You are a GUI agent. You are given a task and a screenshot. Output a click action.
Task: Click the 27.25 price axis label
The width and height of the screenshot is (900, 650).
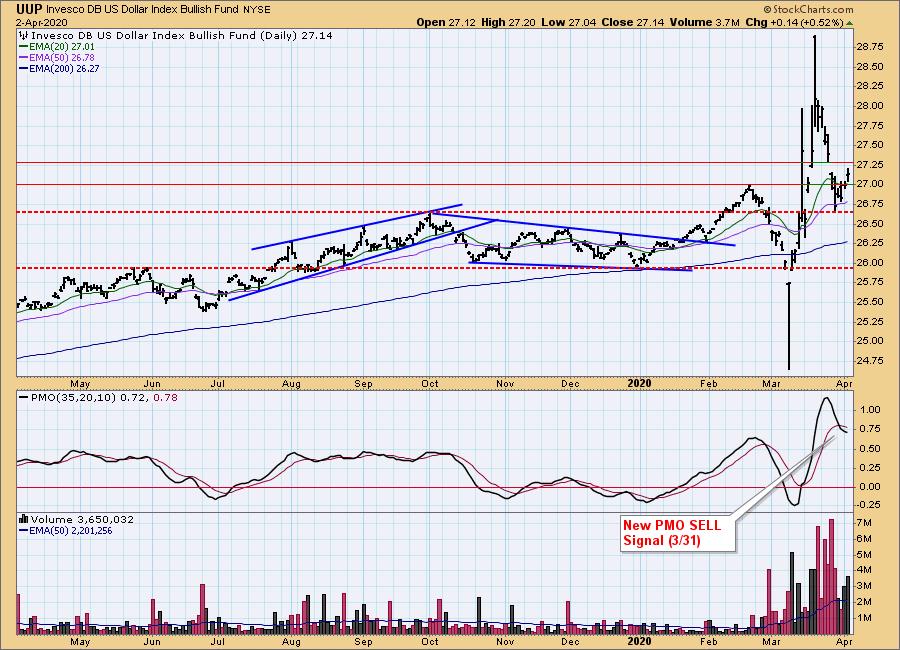click(x=870, y=165)
